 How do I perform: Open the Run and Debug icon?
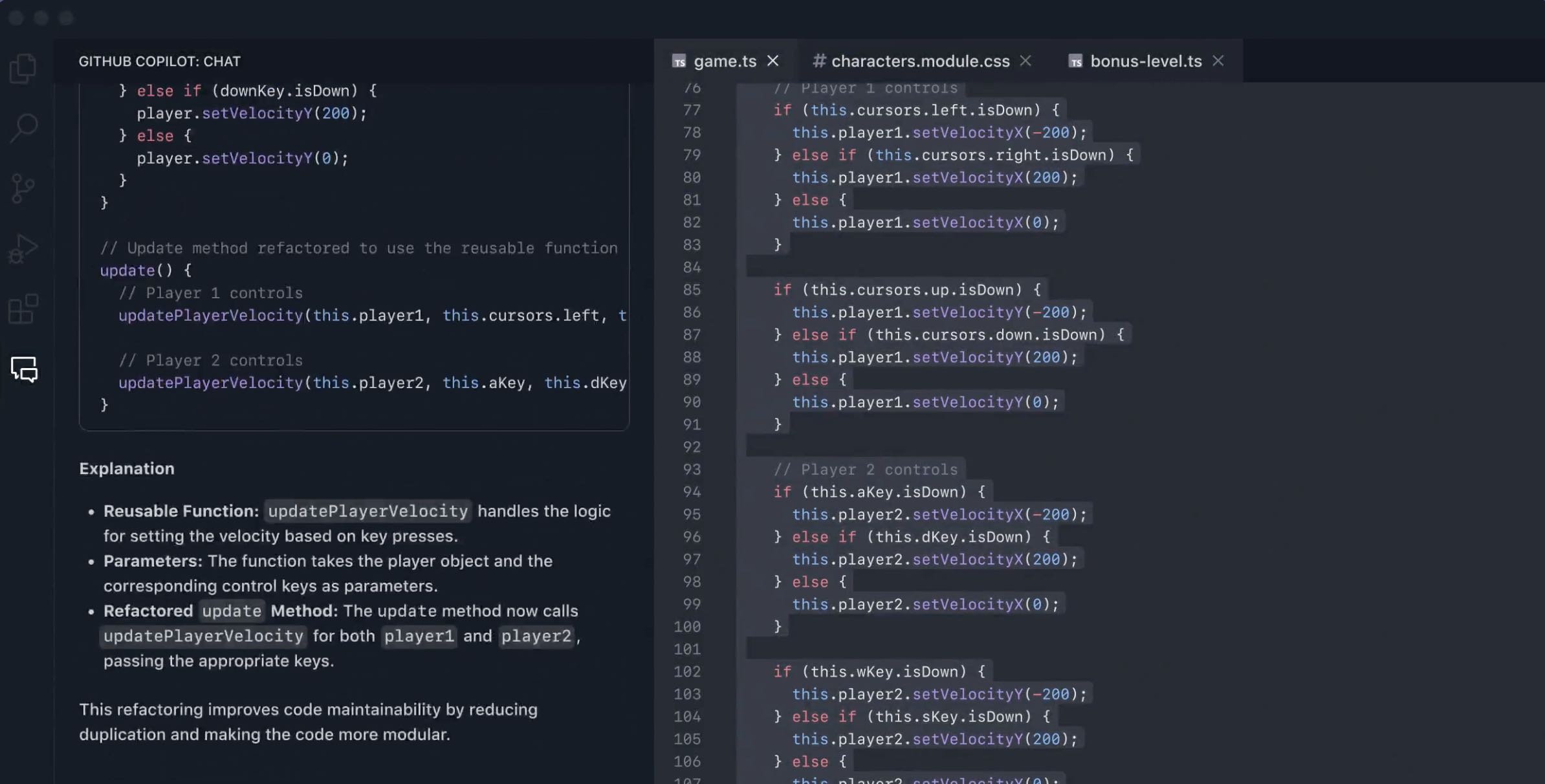click(x=23, y=249)
